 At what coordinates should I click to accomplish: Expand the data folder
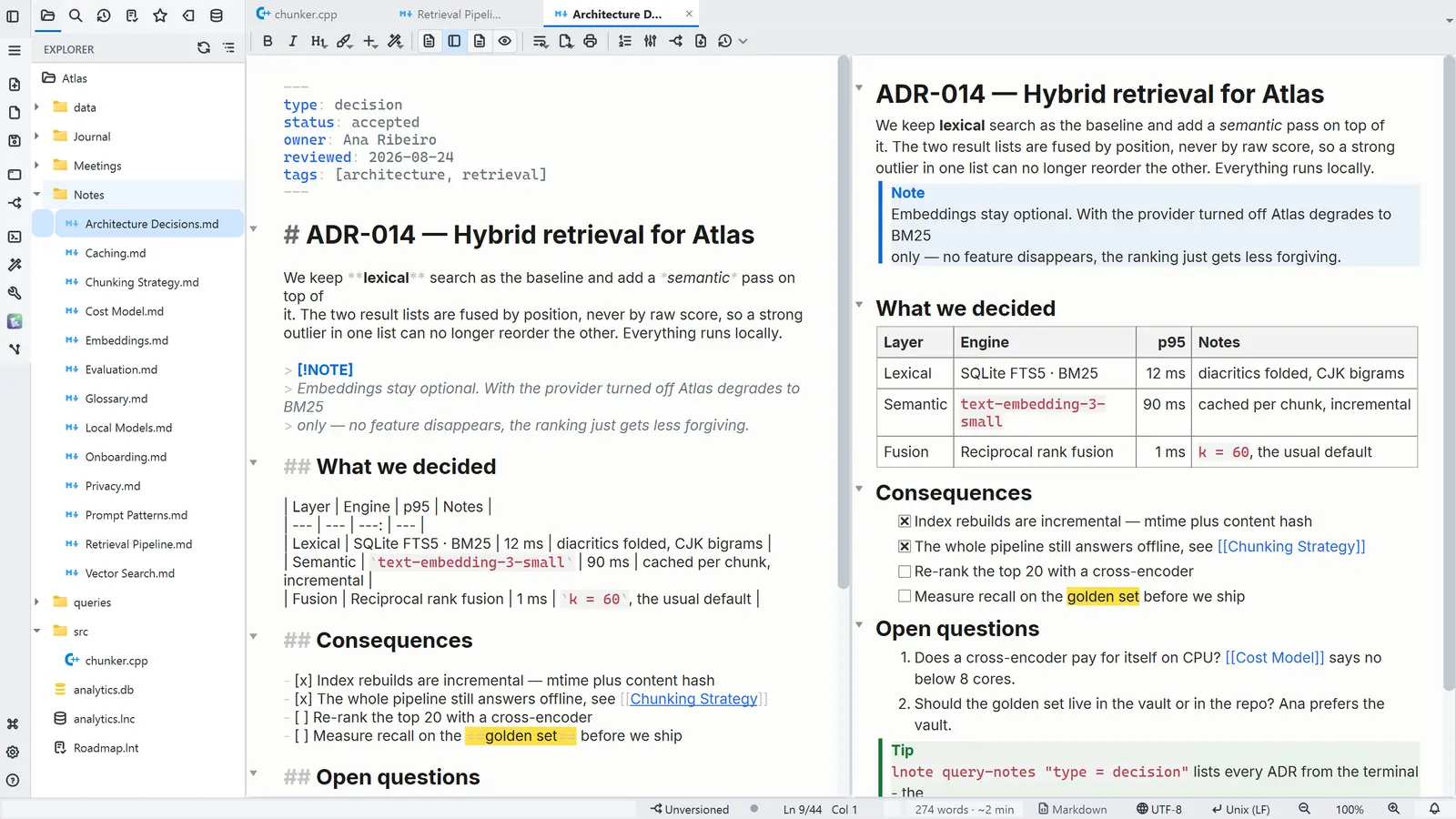tap(37, 107)
